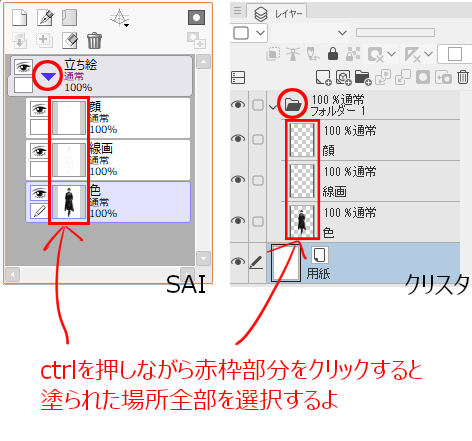Select the フォルダー 1 layer name

tap(338, 111)
